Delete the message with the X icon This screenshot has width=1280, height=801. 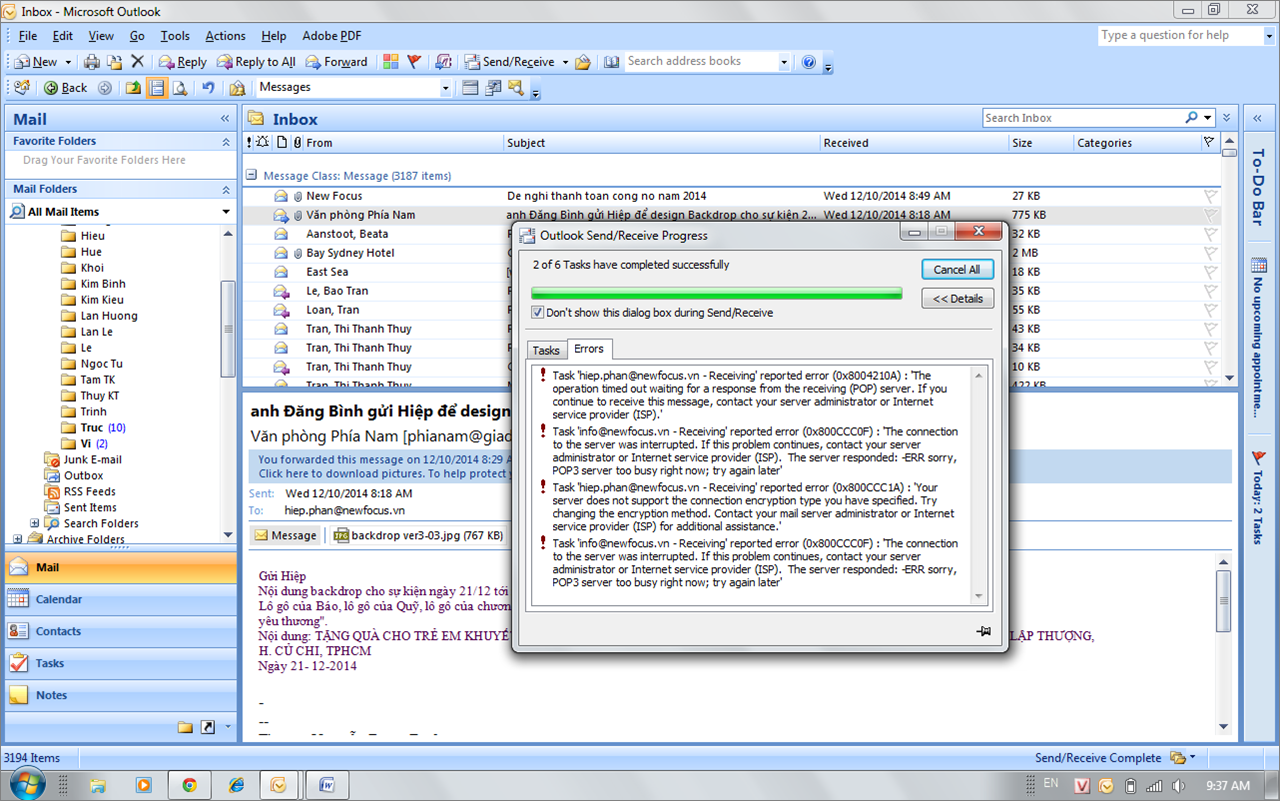pyautogui.click(x=138, y=62)
